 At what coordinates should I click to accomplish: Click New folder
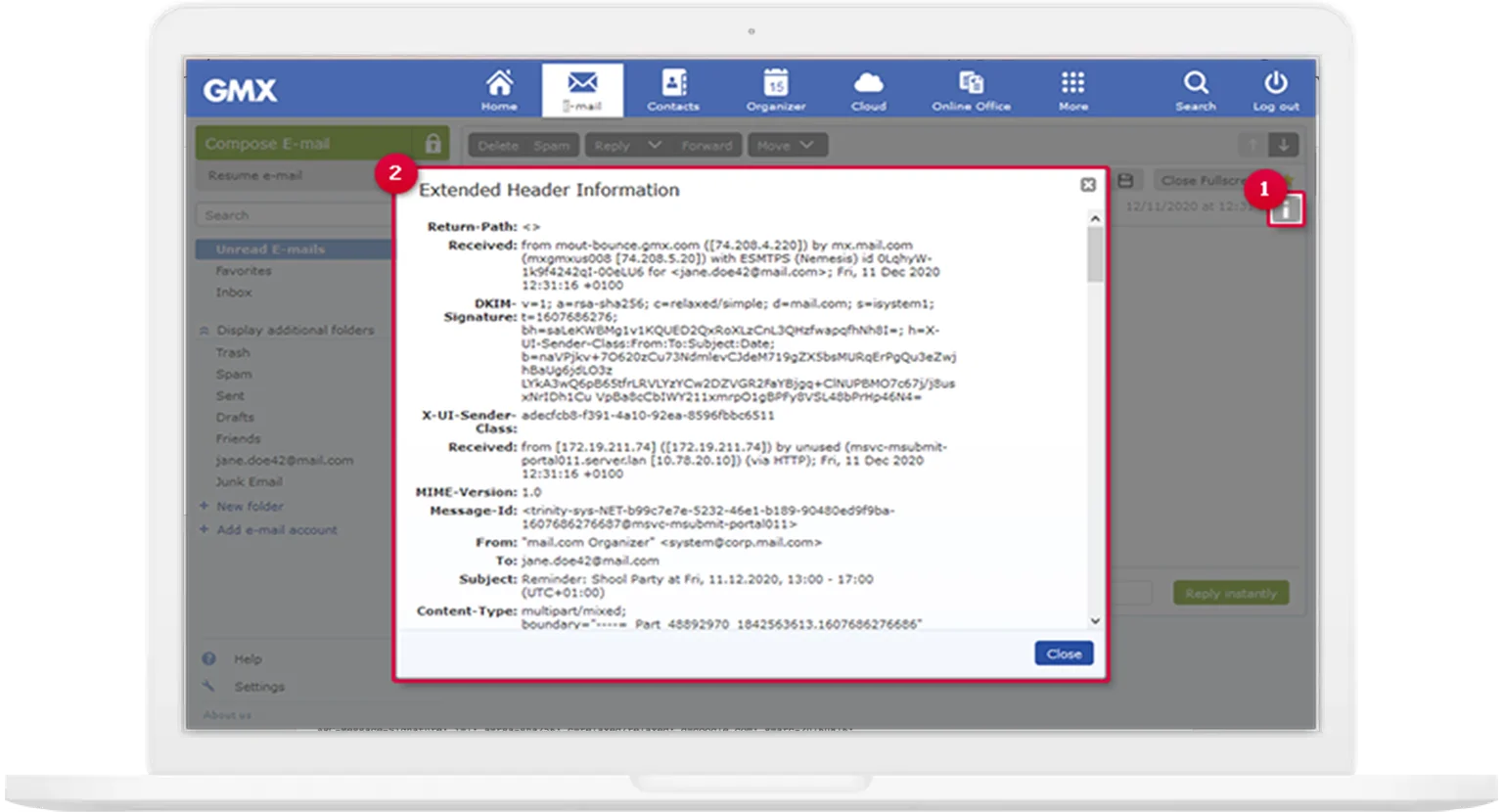click(242, 506)
